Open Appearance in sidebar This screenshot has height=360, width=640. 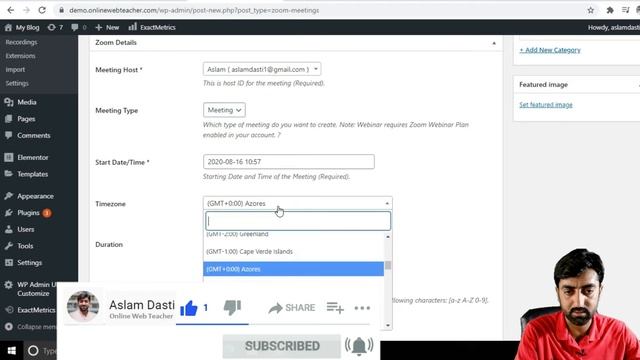(35, 196)
